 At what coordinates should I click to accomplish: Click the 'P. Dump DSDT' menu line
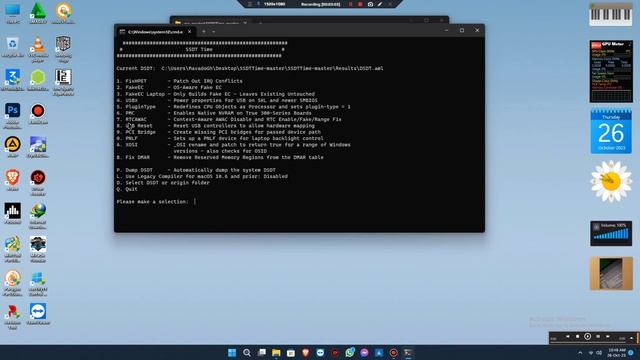coord(196,170)
